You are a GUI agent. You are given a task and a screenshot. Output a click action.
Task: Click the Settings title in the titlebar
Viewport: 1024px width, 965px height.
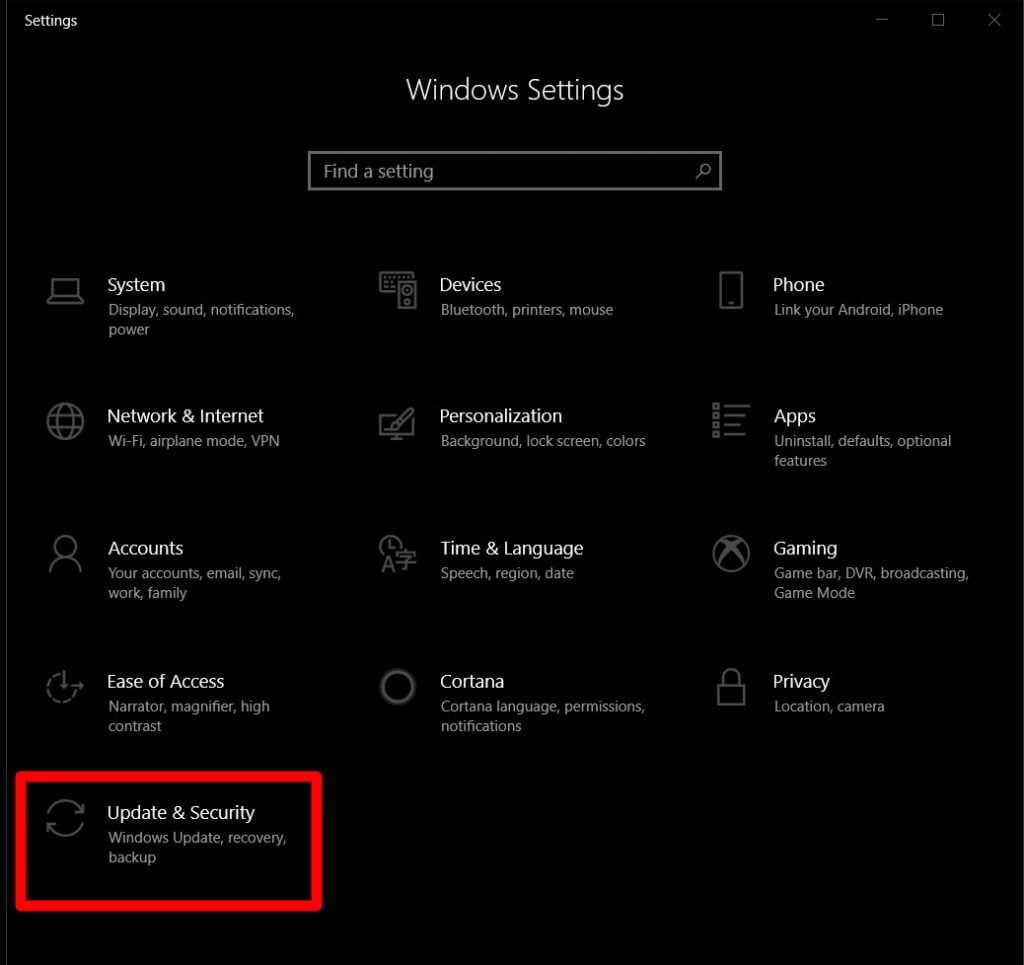[x=50, y=20]
